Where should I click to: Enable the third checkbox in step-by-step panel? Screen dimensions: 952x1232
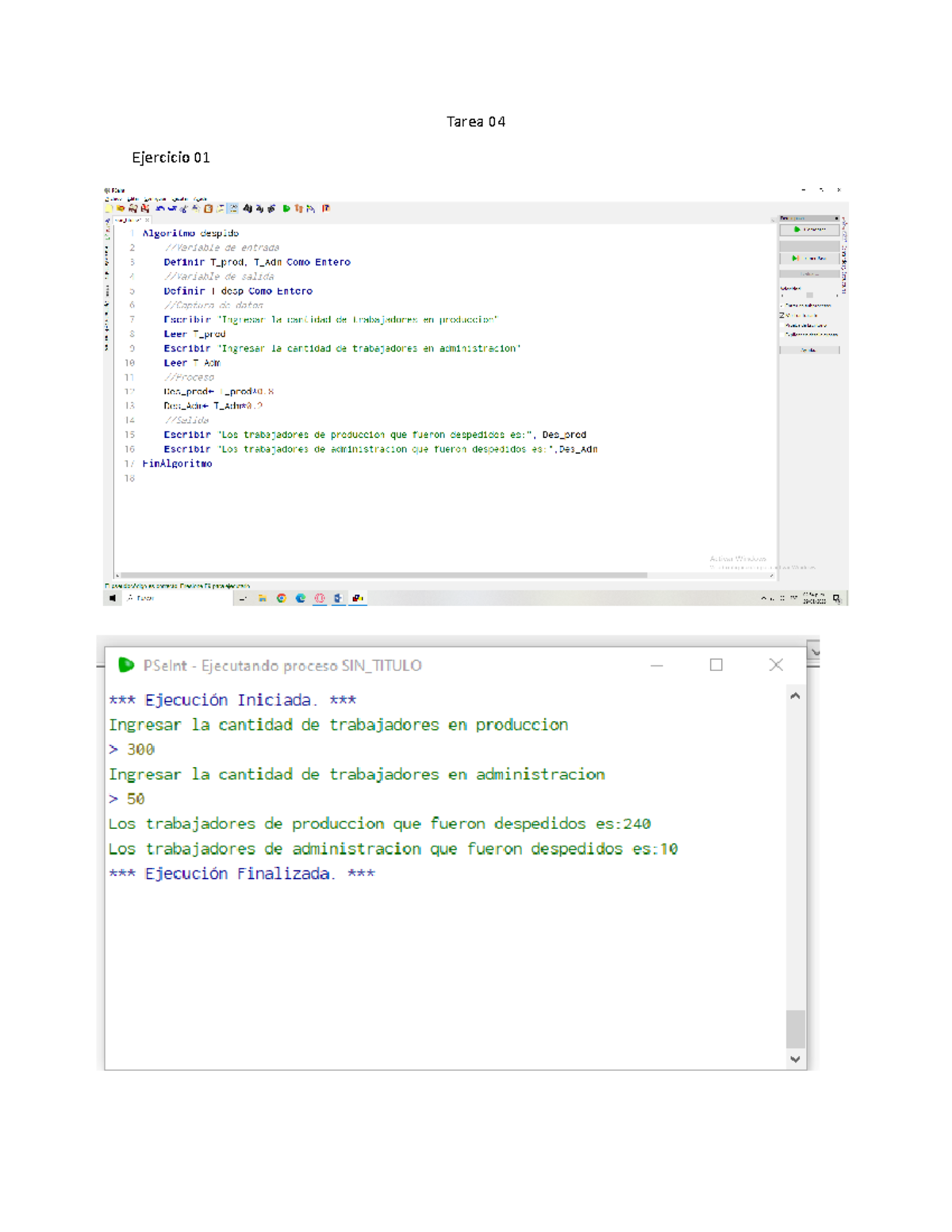[x=781, y=325]
